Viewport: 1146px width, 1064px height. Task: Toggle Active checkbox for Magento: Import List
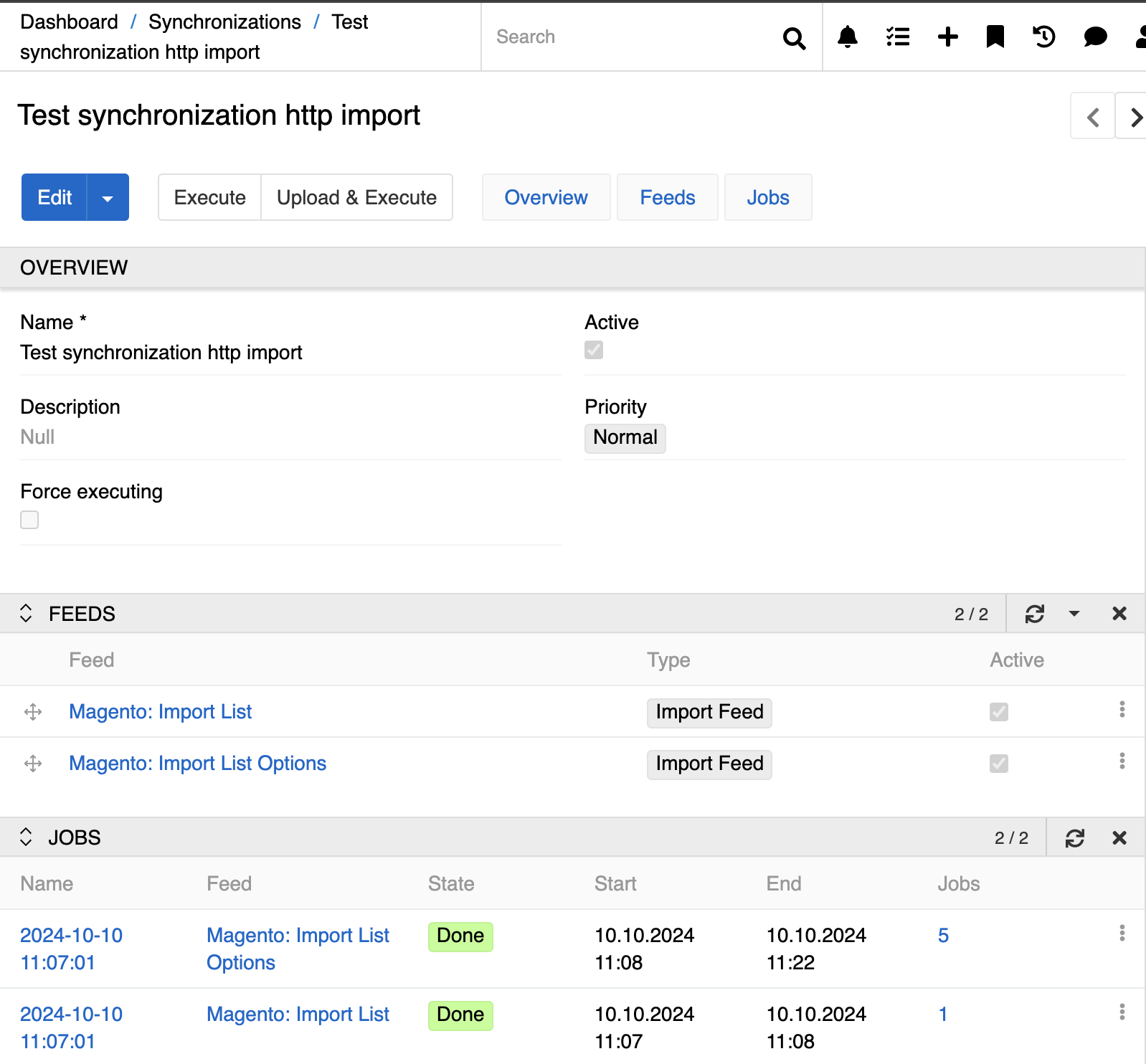[999, 712]
